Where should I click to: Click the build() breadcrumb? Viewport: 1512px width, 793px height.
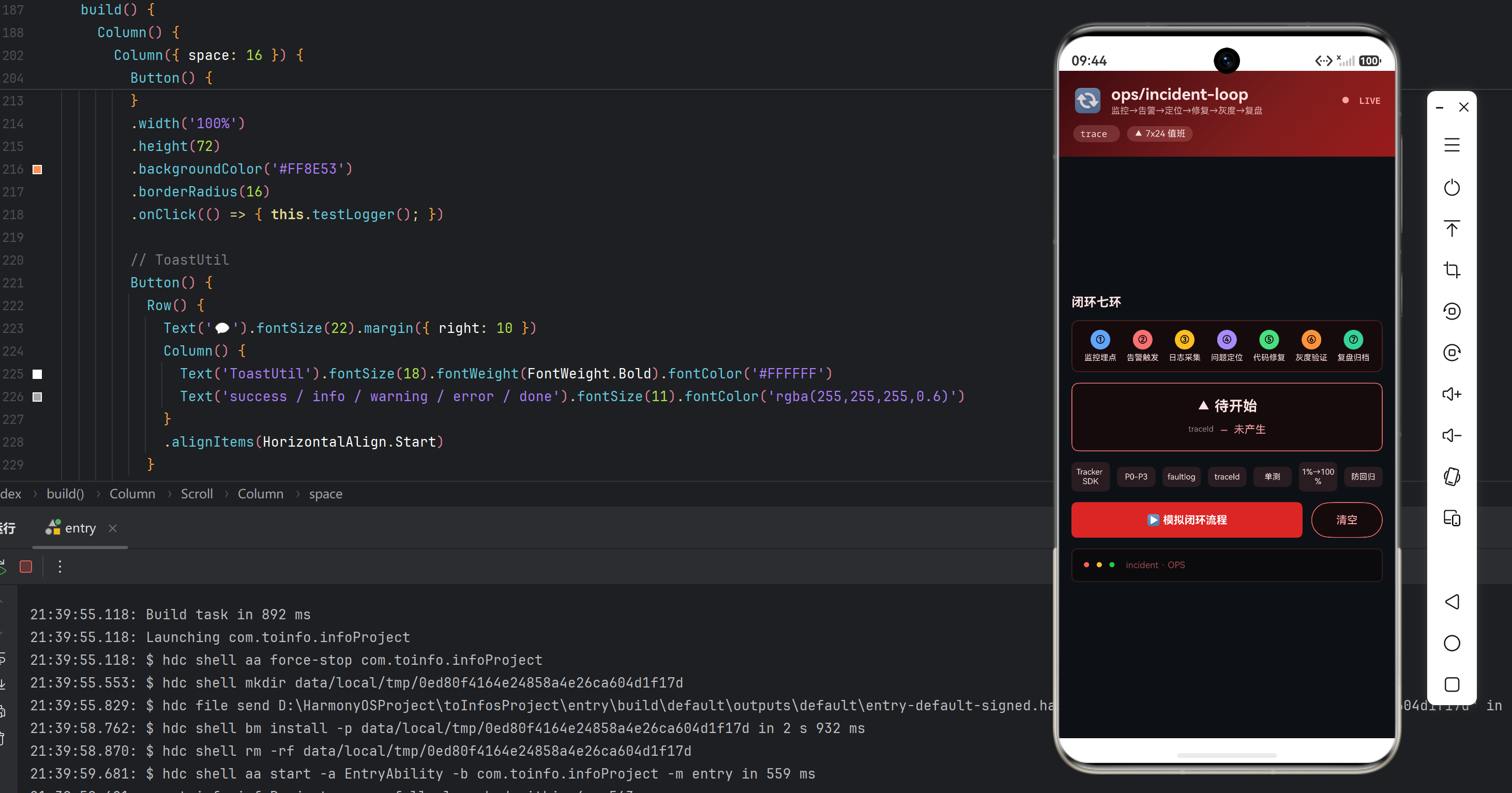pos(65,494)
